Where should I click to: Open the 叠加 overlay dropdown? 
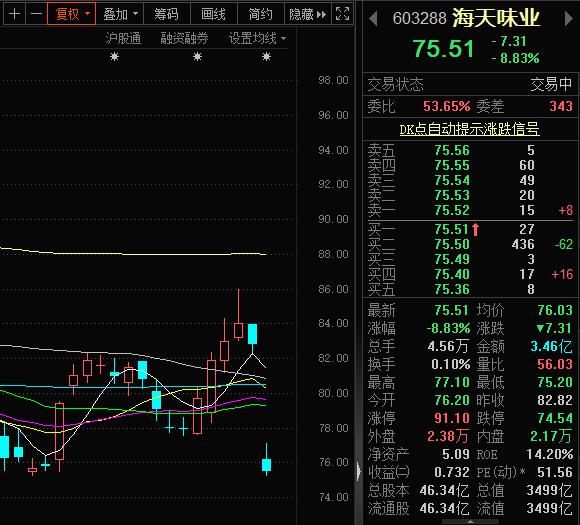coord(120,14)
